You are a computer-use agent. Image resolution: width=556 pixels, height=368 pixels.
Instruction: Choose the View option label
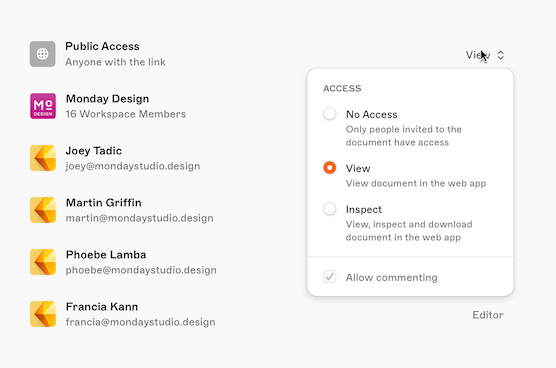[x=358, y=168]
